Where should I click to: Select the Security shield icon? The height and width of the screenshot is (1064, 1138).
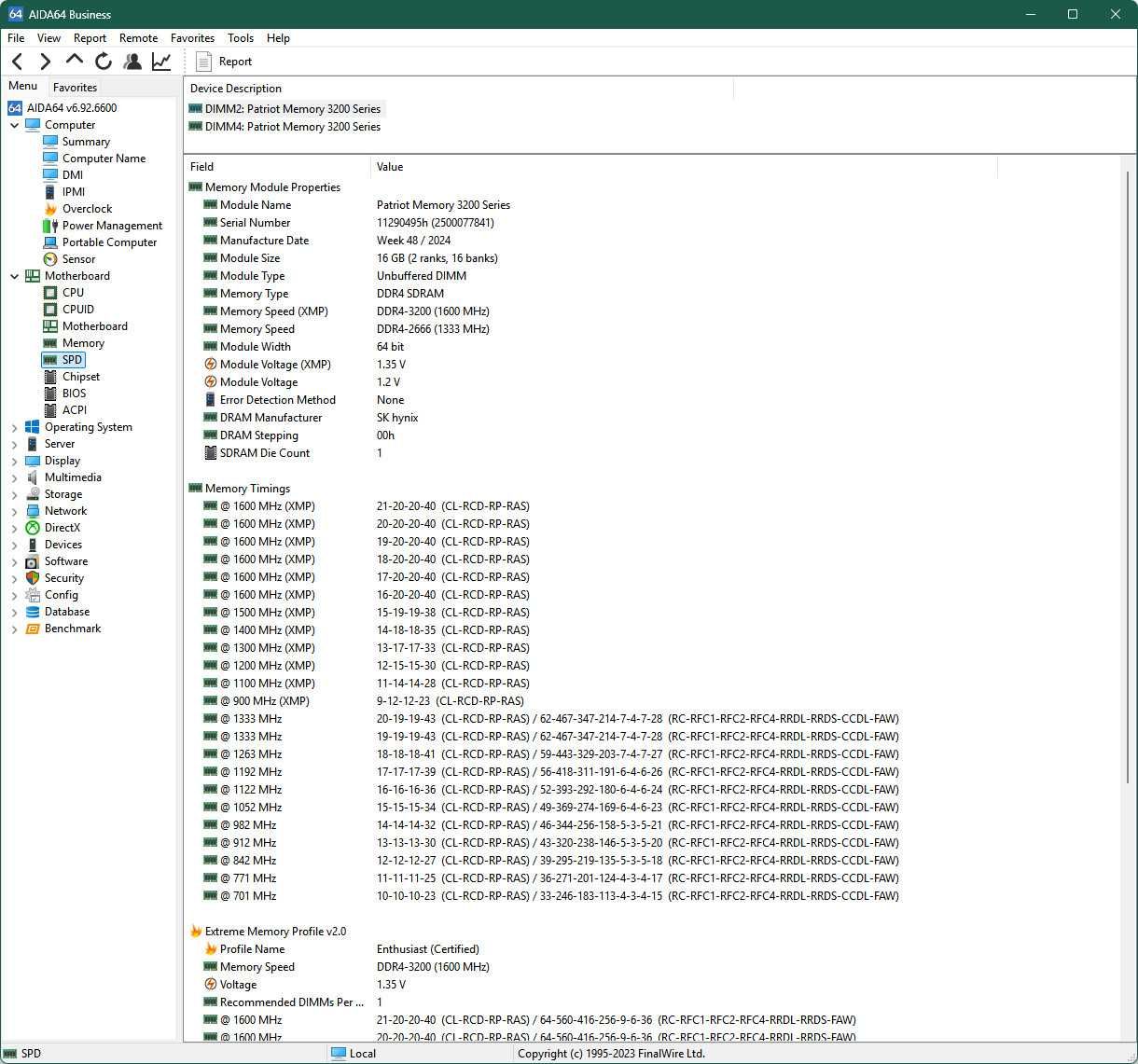(33, 578)
